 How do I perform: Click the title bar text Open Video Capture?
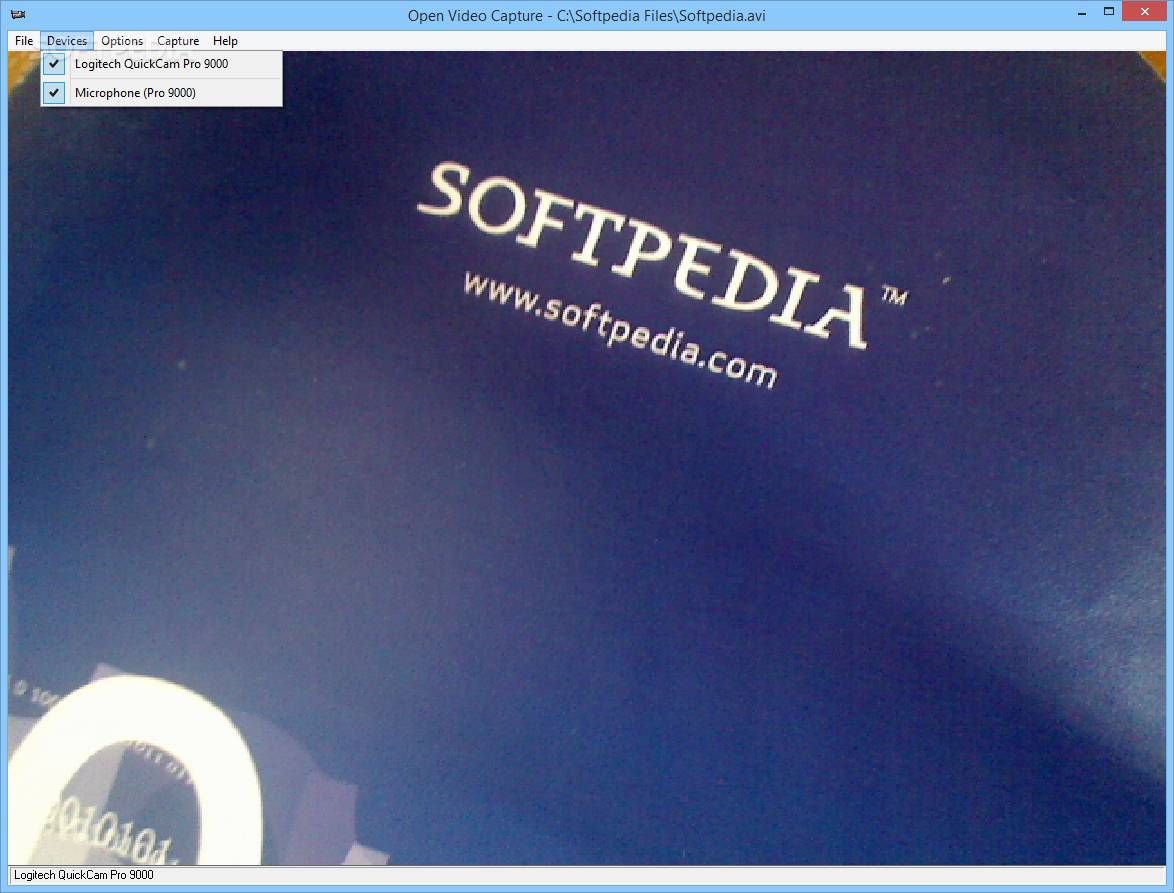[x=586, y=15]
